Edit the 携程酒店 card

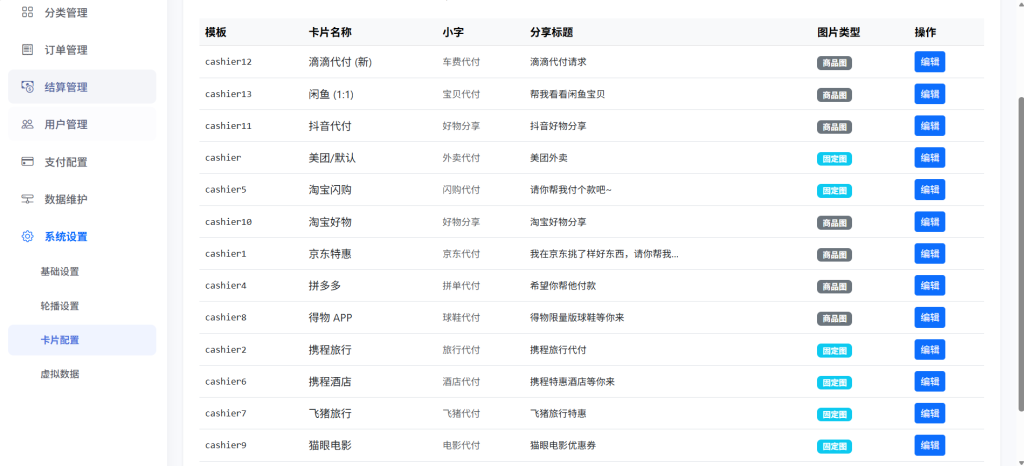click(929, 381)
